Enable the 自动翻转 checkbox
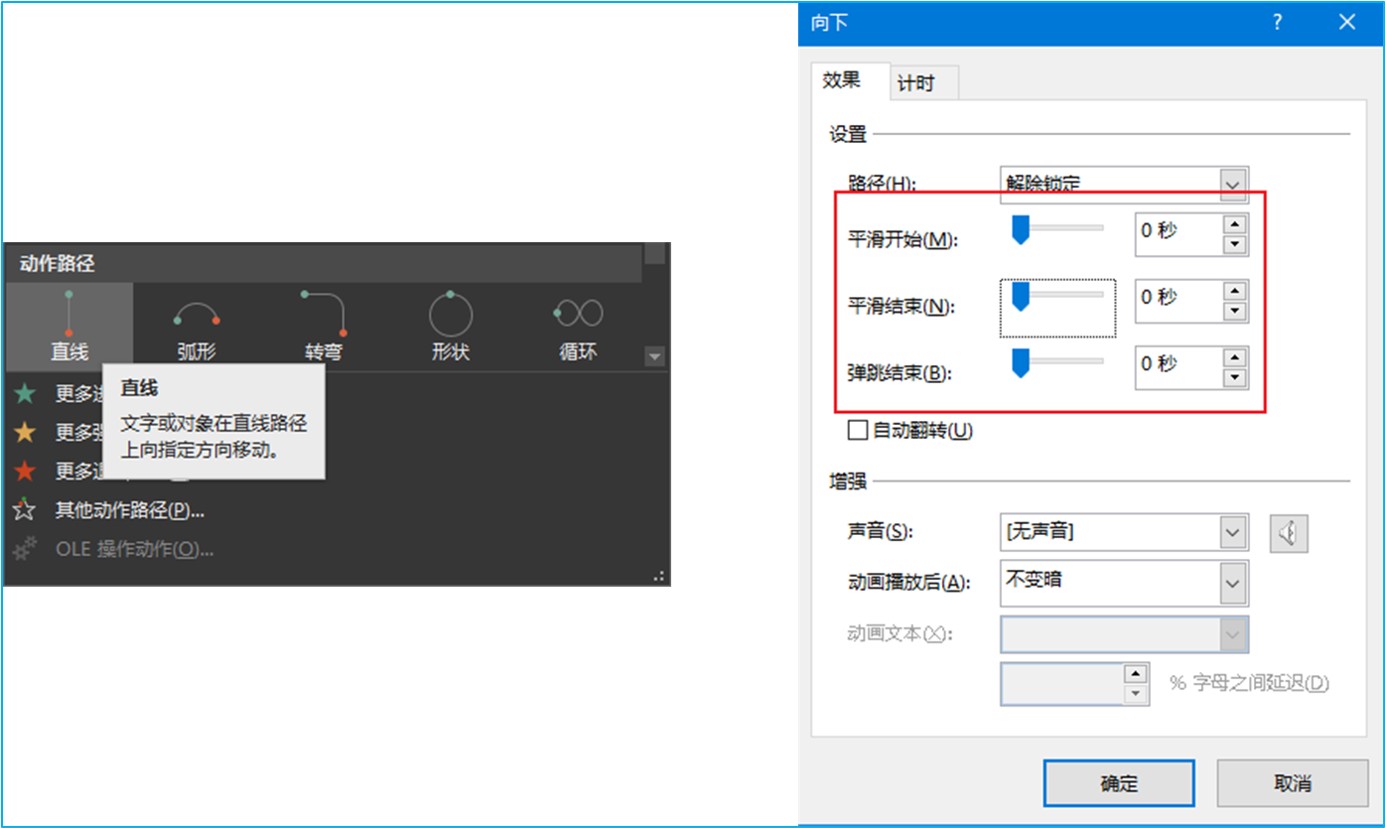The image size is (1386, 828). point(857,430)
